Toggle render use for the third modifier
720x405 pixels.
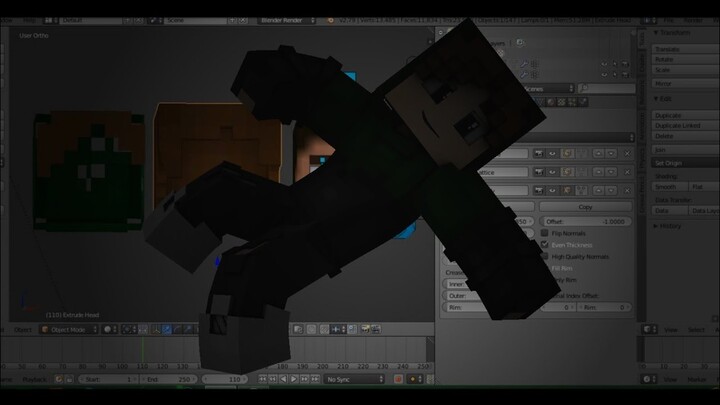coord(539,190)
